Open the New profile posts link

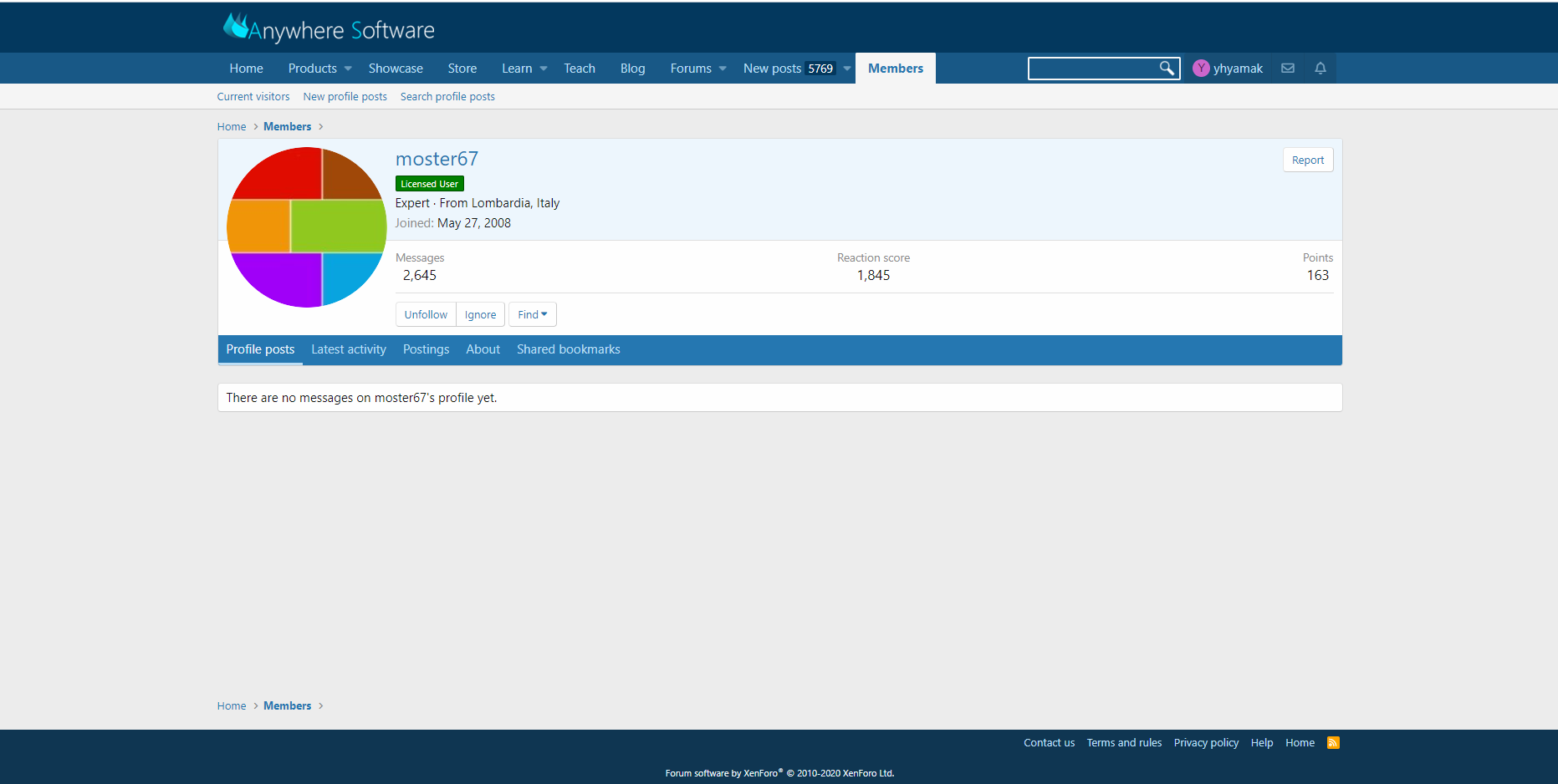[x=345, y=97]
